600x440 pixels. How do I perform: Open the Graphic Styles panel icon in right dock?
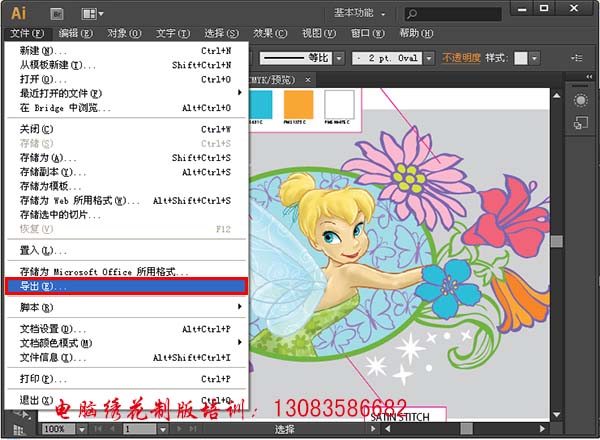[580, 123]
